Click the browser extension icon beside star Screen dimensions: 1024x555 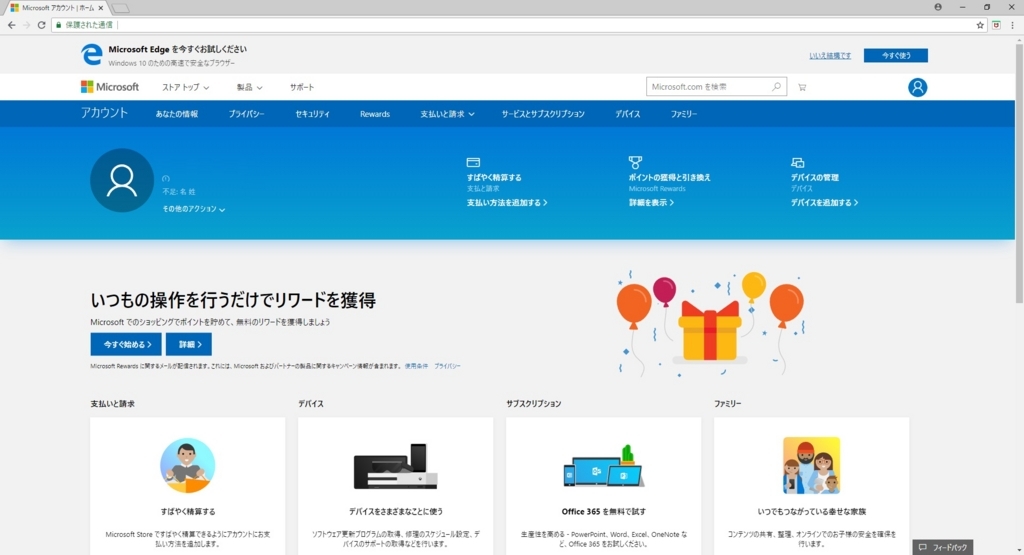(997, 25)
